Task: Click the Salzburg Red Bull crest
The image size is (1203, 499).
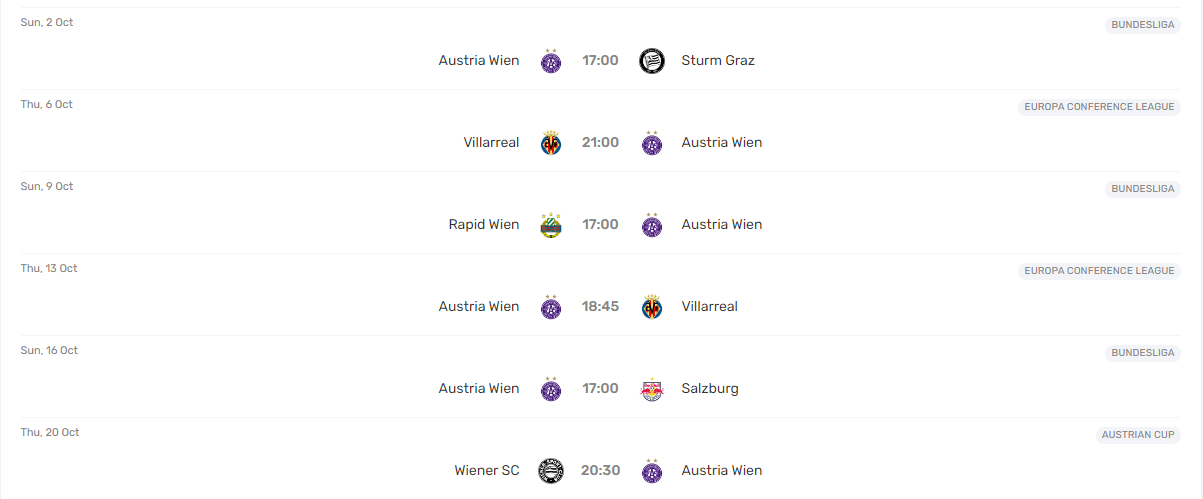Action: pos(652,389)
